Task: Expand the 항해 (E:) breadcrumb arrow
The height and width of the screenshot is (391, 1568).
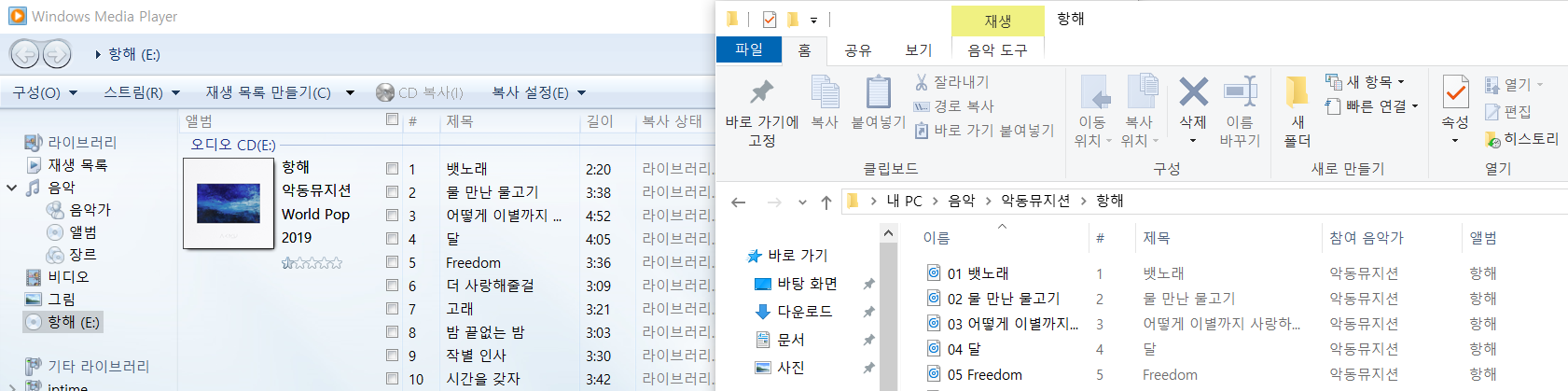Action: coord(98,55)
